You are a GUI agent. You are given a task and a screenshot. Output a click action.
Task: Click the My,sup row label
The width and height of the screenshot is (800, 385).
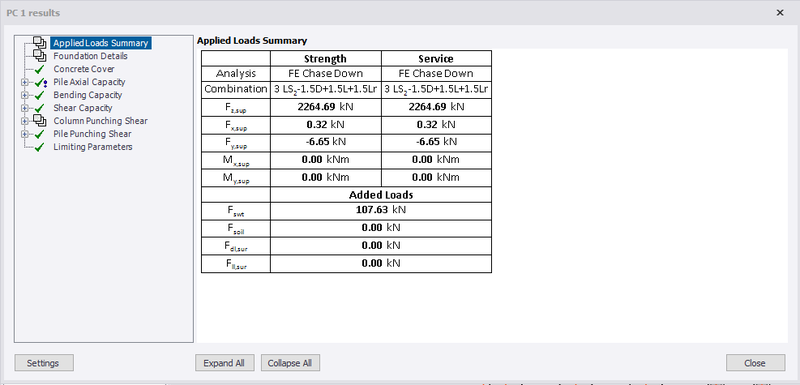point(236,178)
